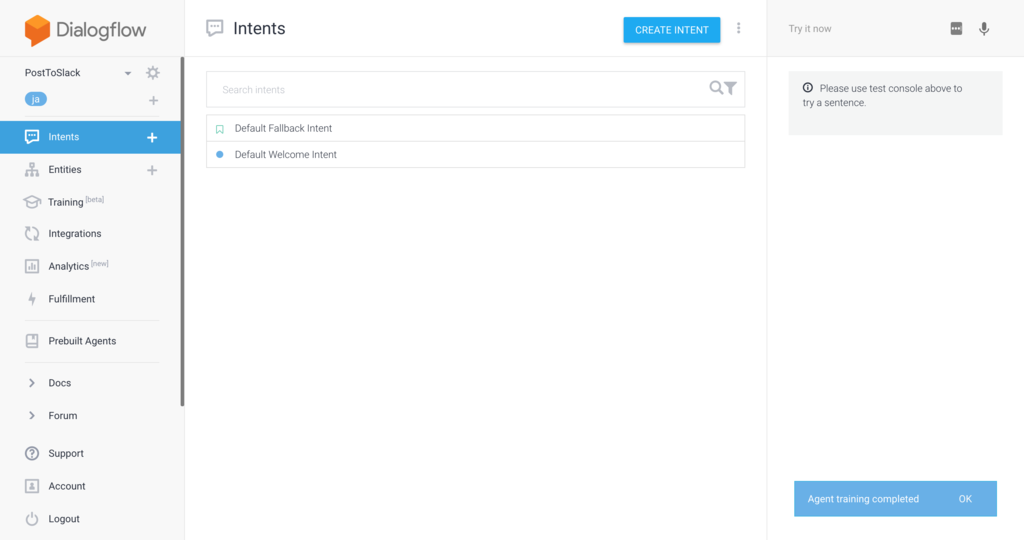
Task: Open the Training section
Action: click(x=65, y=202)
